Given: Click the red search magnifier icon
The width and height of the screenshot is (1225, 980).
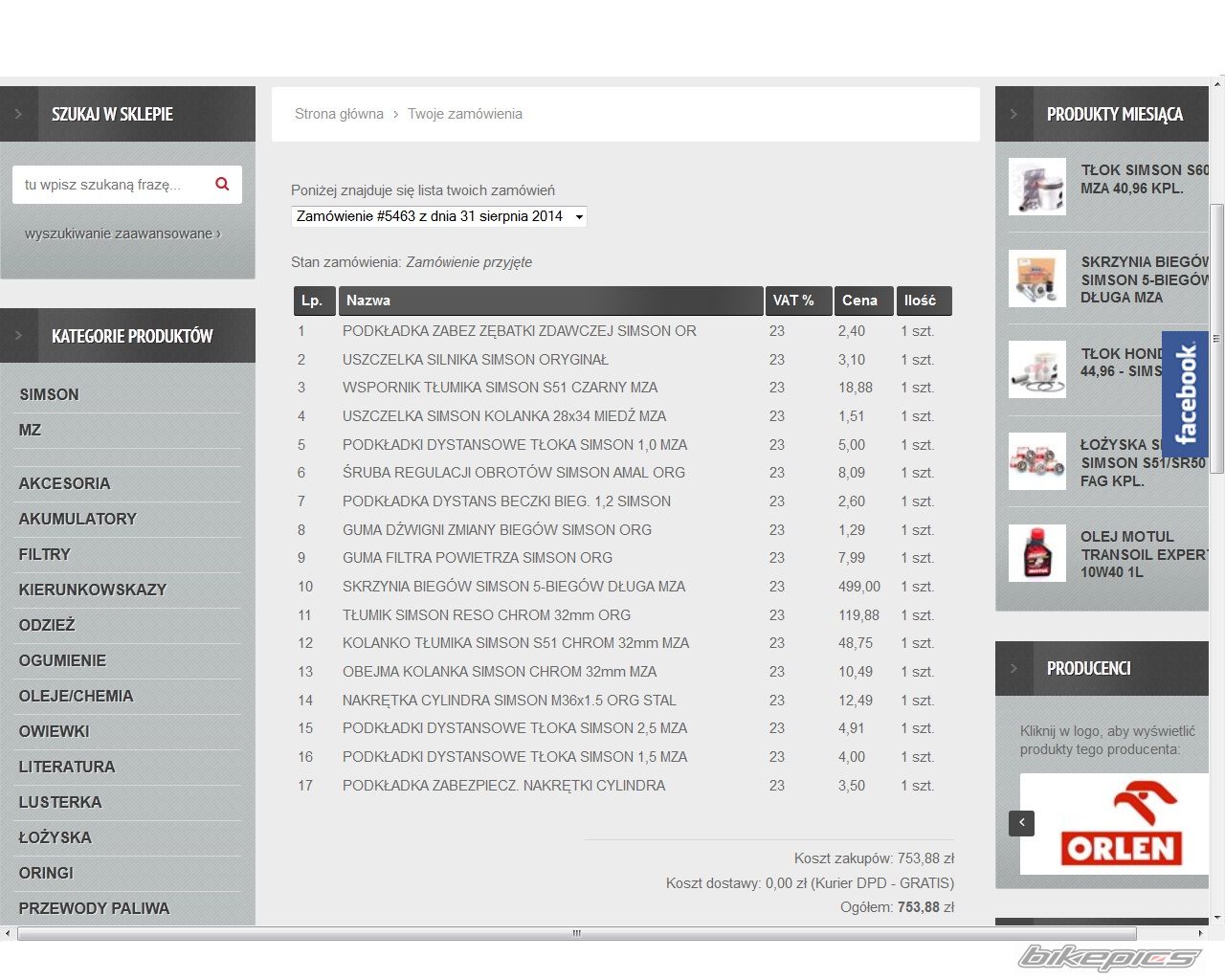Looking at the screenshot, I should pos(222,184).
